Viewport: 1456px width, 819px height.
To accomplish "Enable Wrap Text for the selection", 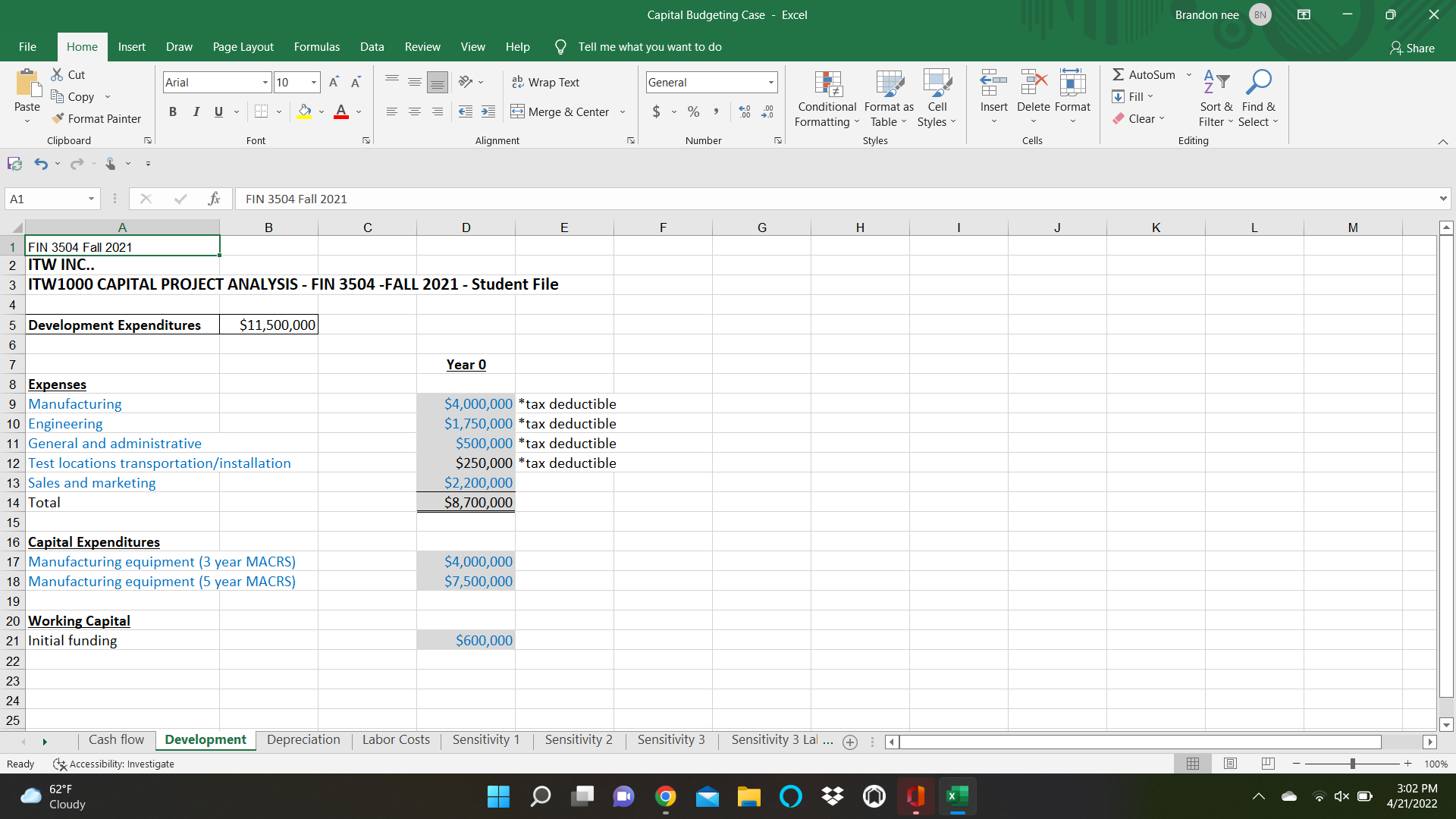I will point(546,82).
